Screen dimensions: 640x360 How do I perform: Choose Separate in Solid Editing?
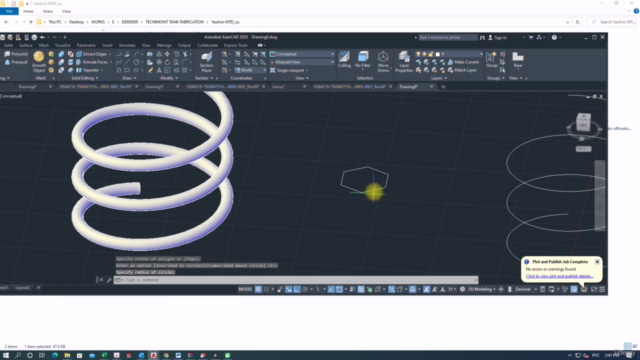(x=88, y=70)
